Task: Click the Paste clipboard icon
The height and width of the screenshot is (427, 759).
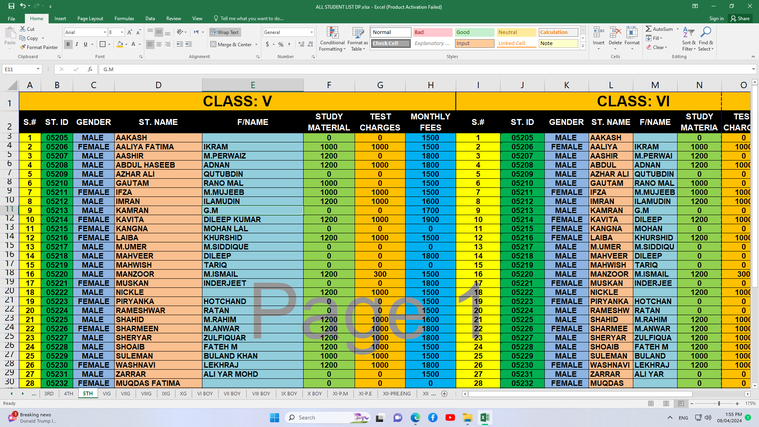Action: pyautogui.click(x=10, y=34)
